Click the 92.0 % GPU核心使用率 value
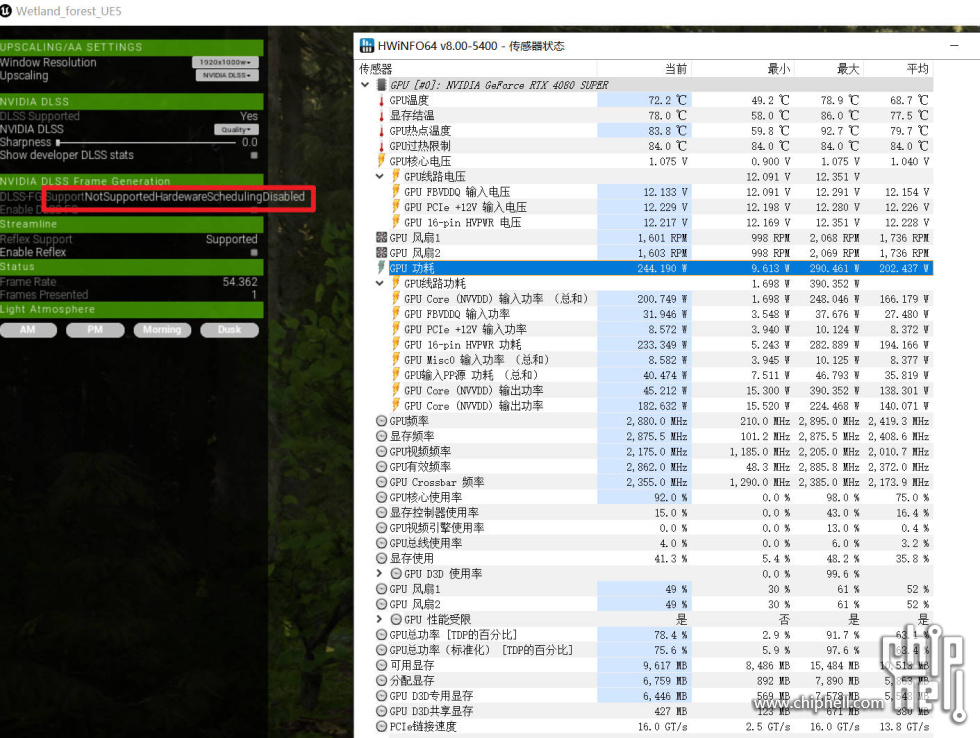The height and width of the screenshot is (738, 980). (670, 497)
